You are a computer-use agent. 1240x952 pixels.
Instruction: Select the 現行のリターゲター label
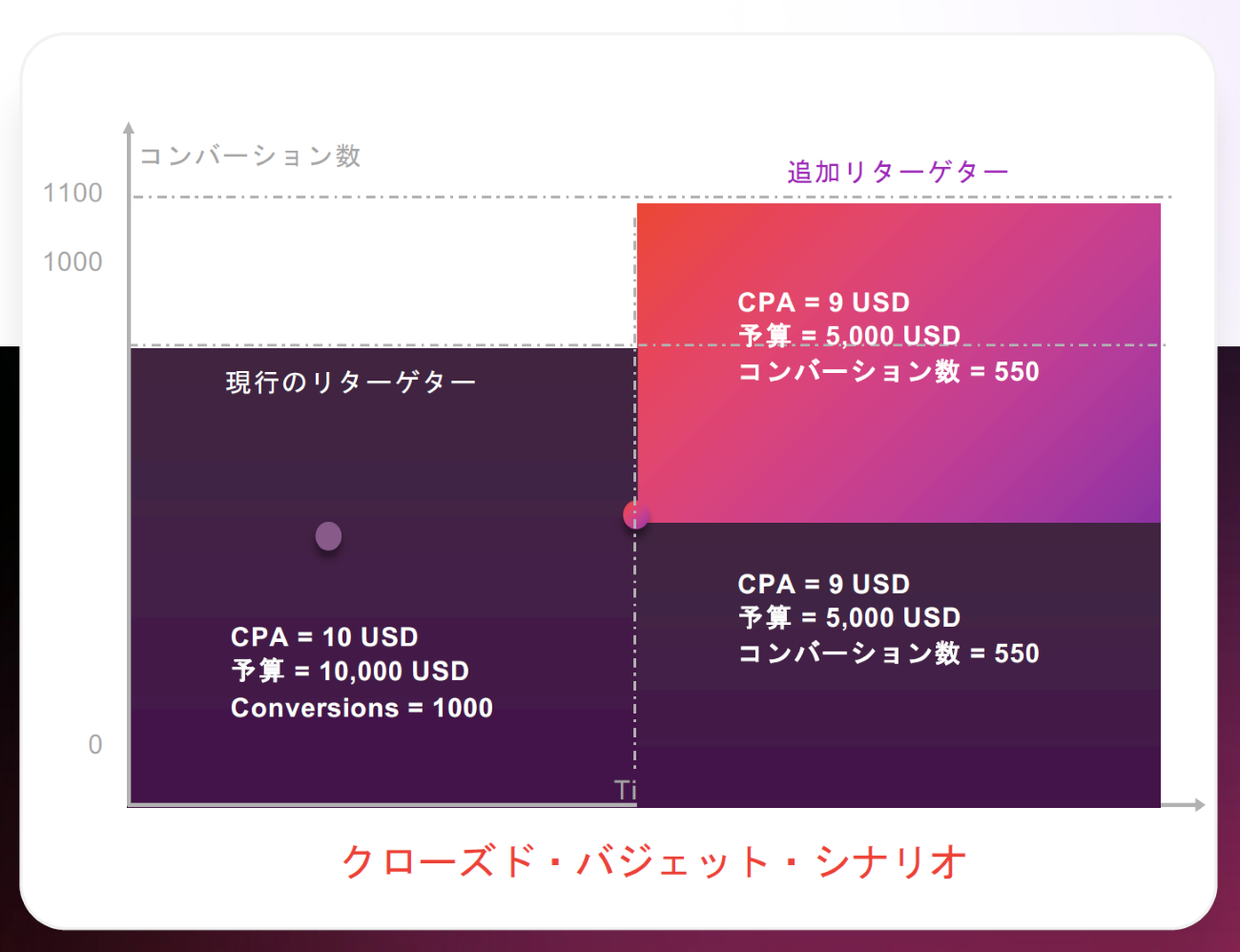tap(350, 383)
